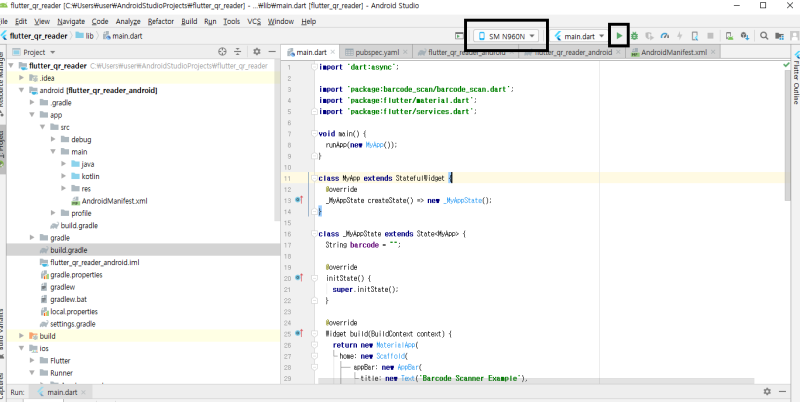Click the locate target icon in Project panel
This screenshot has height=402, width=800.
(222, 52)
